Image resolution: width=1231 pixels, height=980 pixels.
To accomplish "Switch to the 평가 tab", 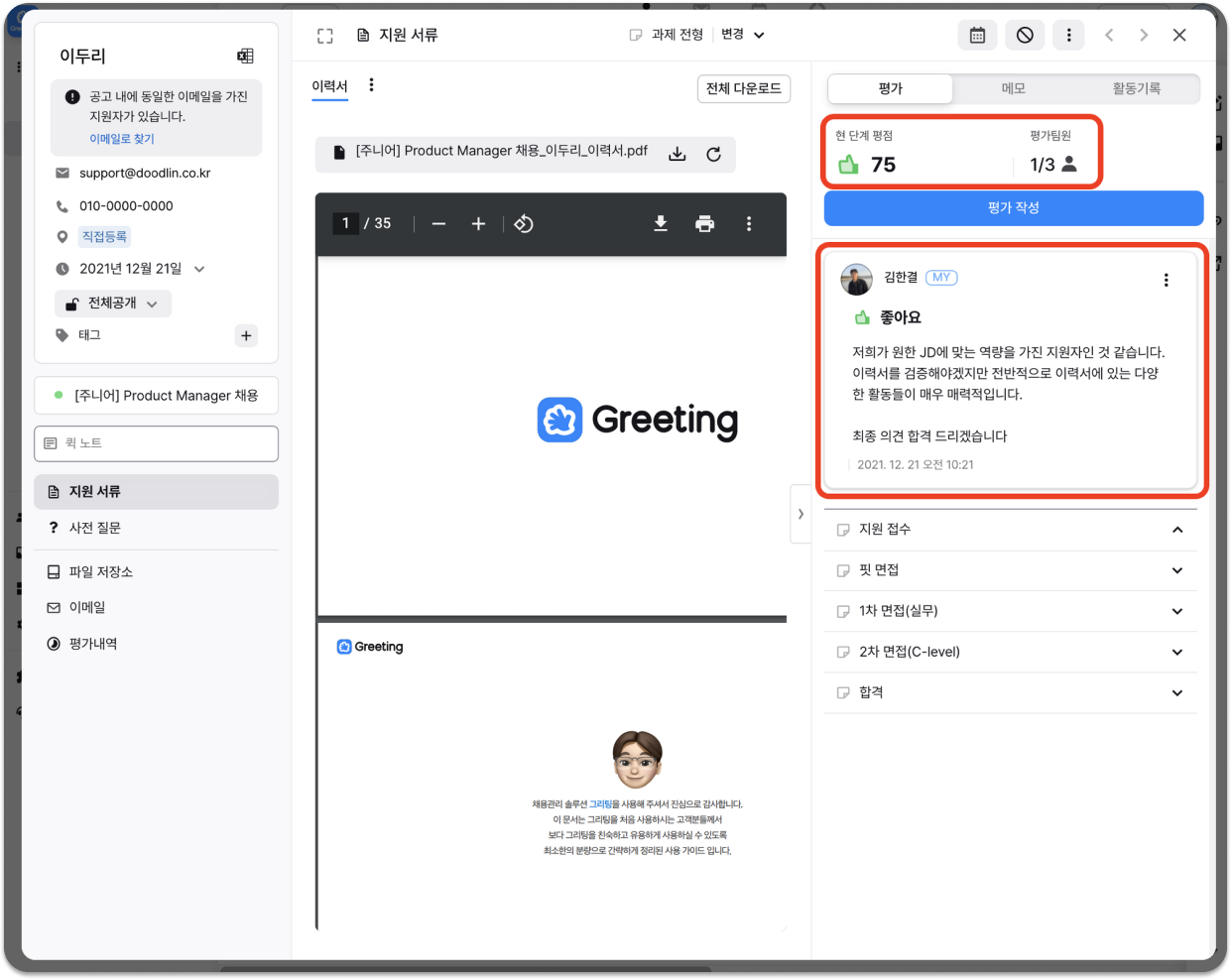I will [x=890, y=88].
